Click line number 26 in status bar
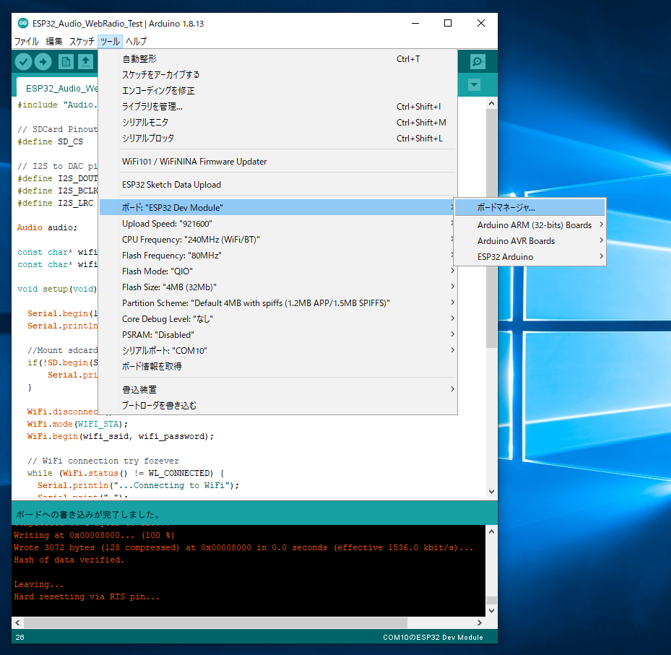This screenshot has width=671, height=655. 20,637
